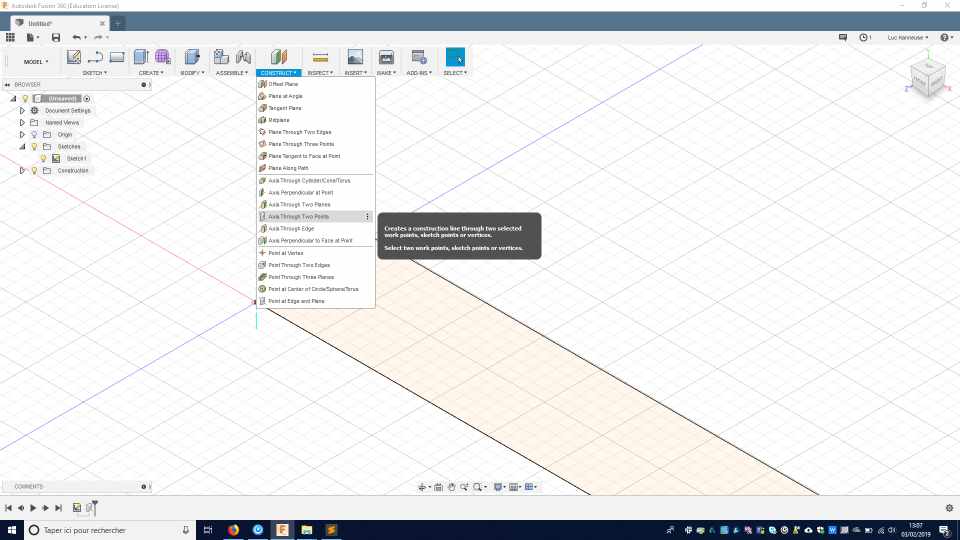960x540 pixels.
Task: Click the Select tool icon
Action: 455,57
